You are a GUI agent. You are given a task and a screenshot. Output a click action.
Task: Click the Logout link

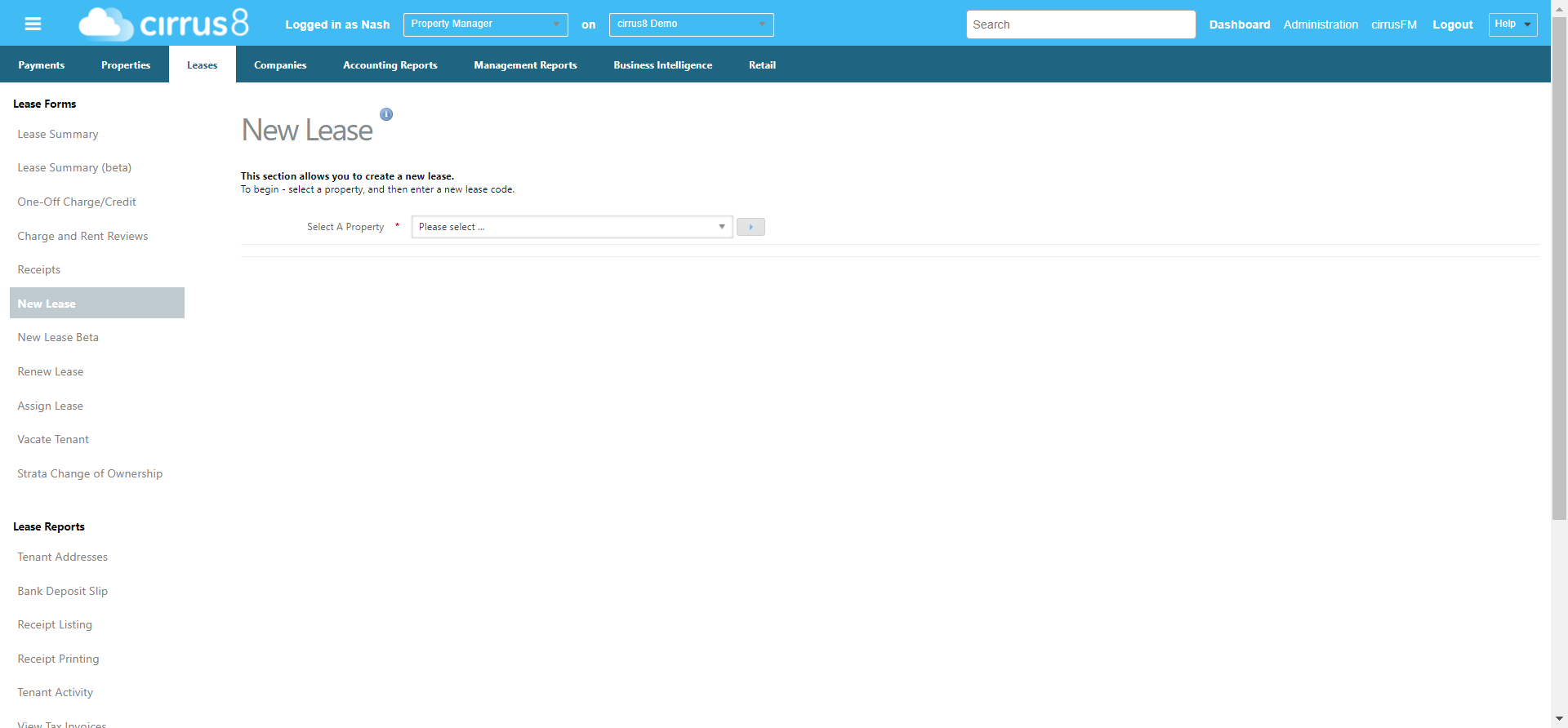[x=1452, y=24]
